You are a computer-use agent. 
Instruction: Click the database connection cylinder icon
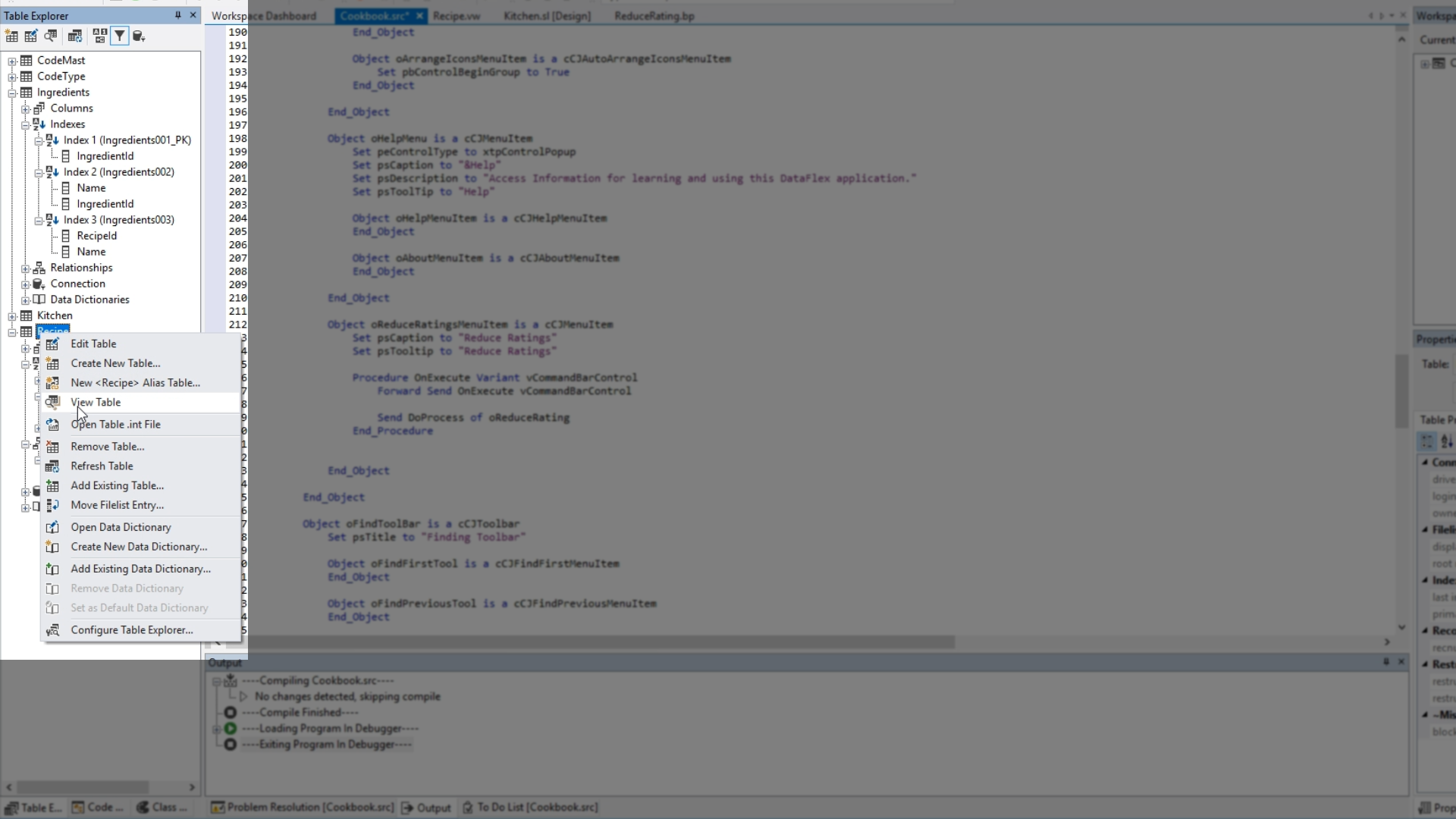(x=139, y=36)
